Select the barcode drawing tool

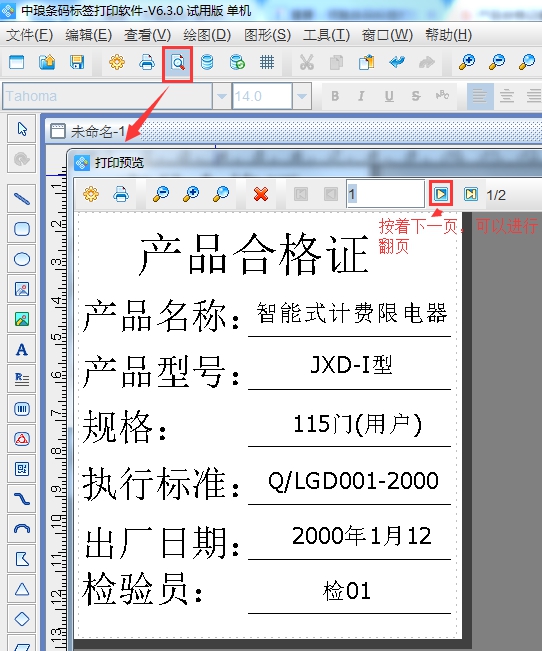[22, 409]
